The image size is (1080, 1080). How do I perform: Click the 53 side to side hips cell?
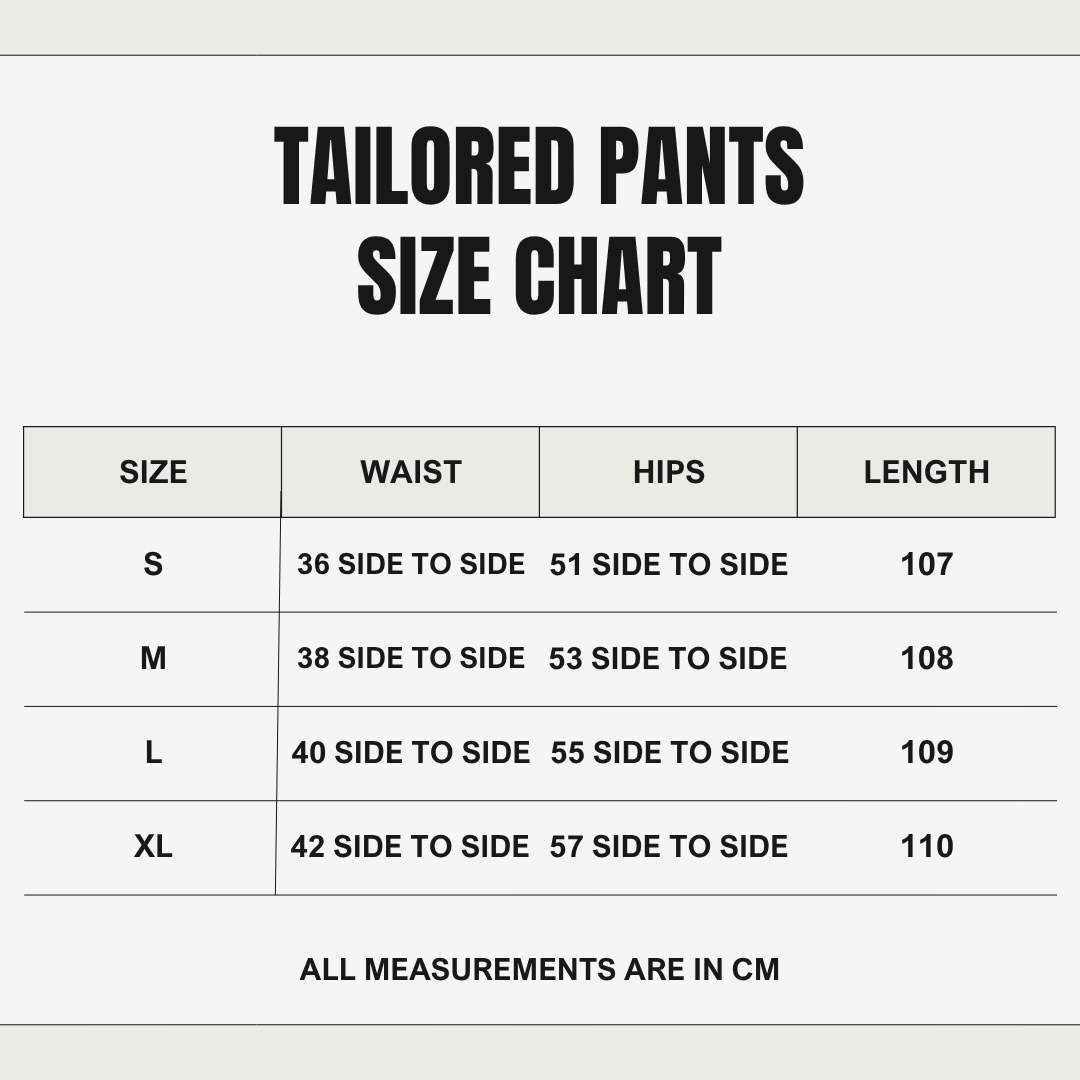tap(668, 658)
